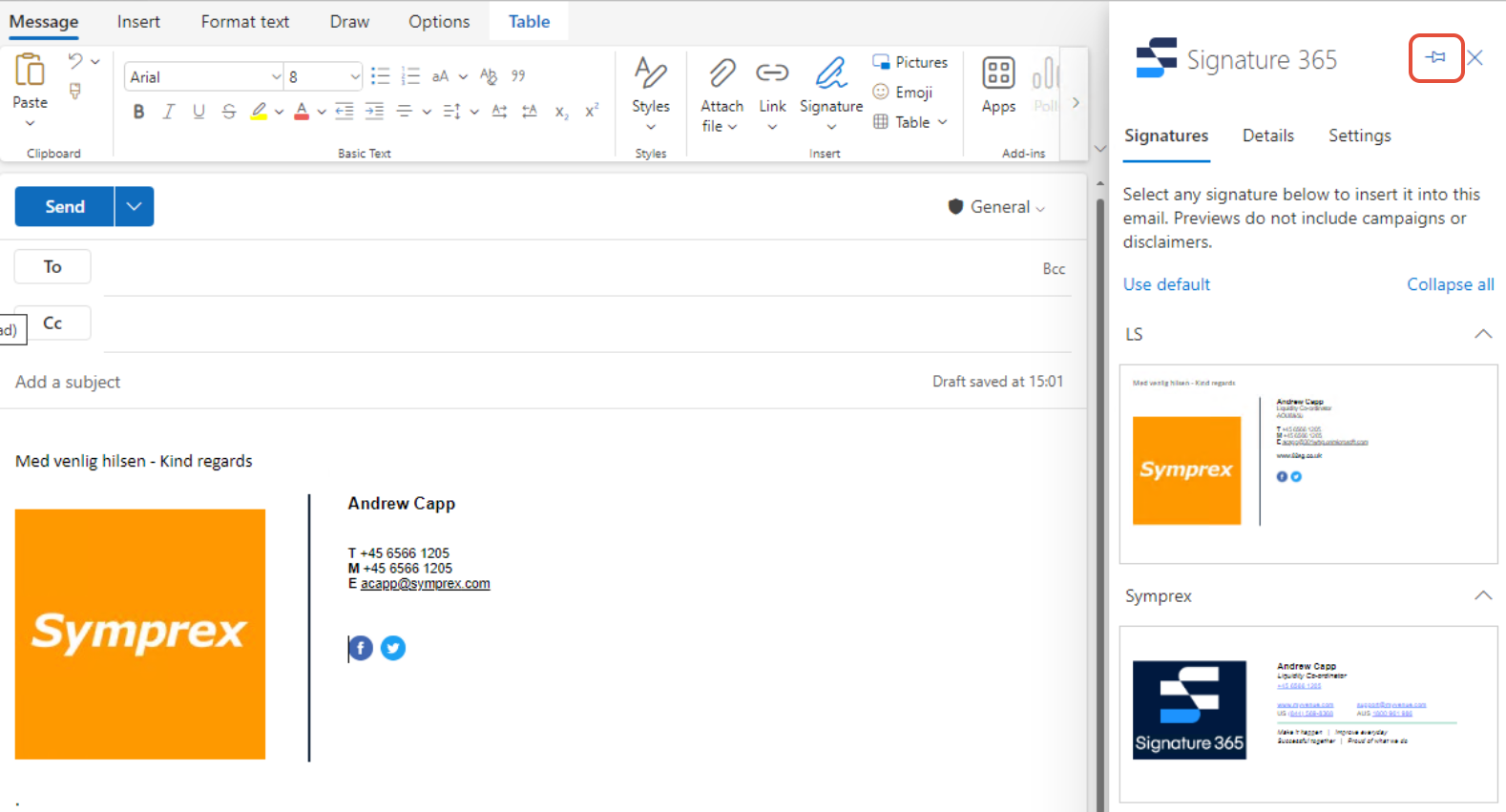Click the Collapse all link

pos(1451,284)
